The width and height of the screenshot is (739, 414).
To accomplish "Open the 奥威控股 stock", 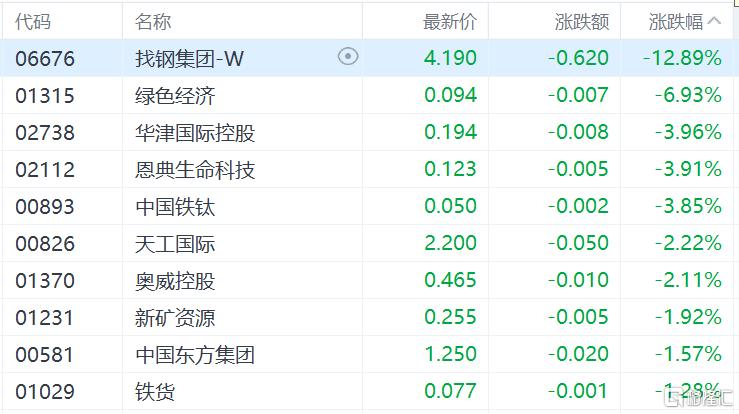I will [175, 281].
